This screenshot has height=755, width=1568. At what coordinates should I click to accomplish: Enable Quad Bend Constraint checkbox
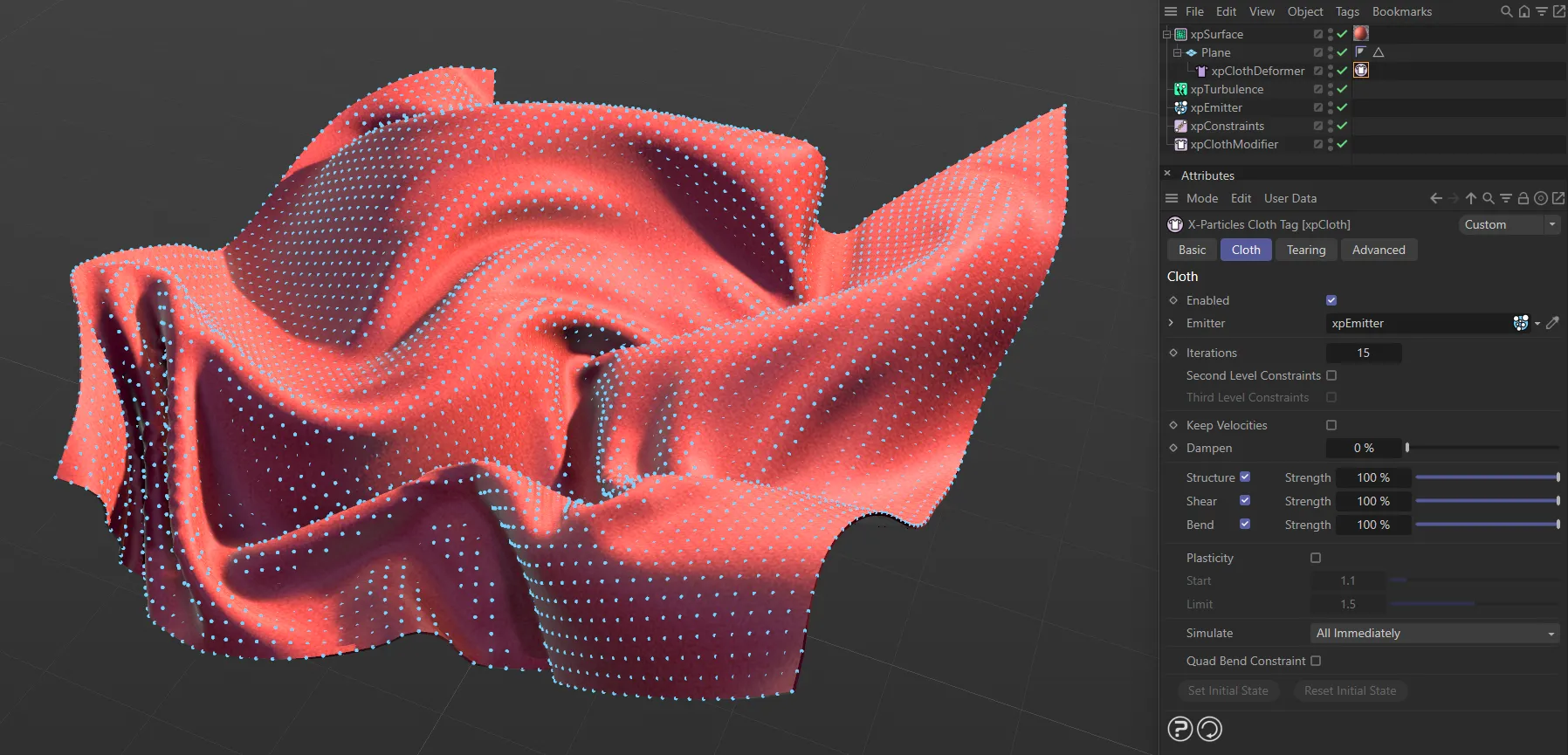pos(1316,661)
